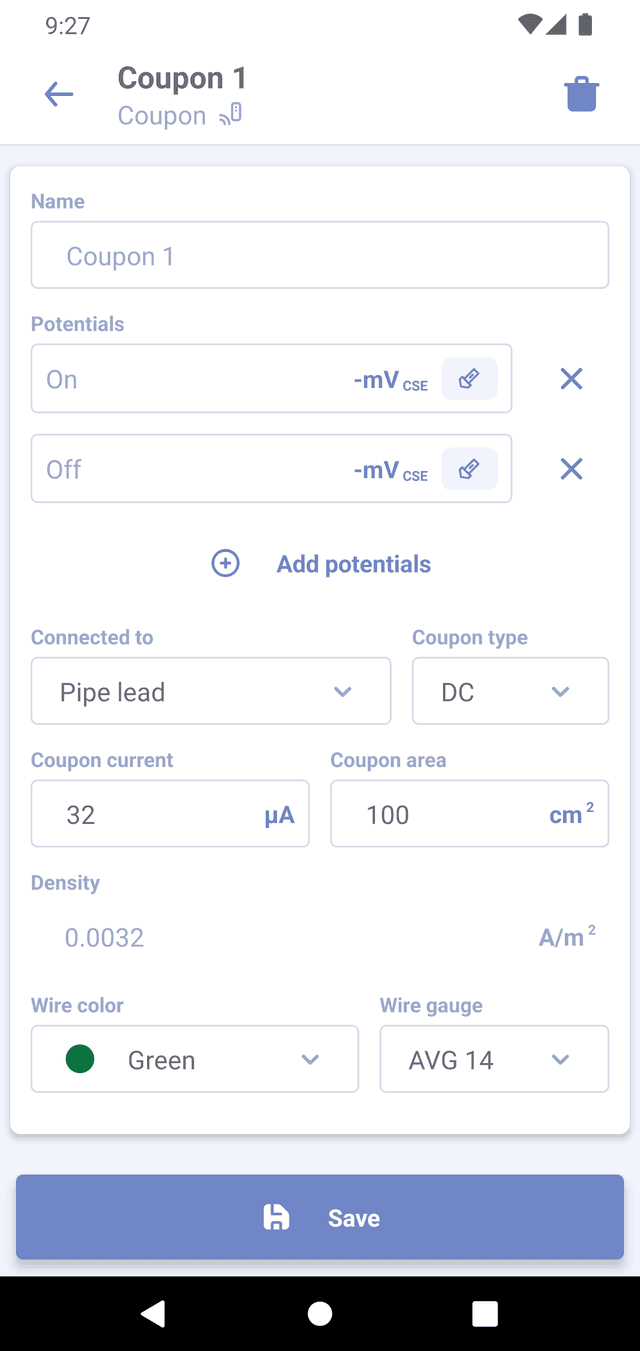This screenshot has width=640, height=1351.
Task: Open the Connected to dropdown
Action: coord(211,691)
